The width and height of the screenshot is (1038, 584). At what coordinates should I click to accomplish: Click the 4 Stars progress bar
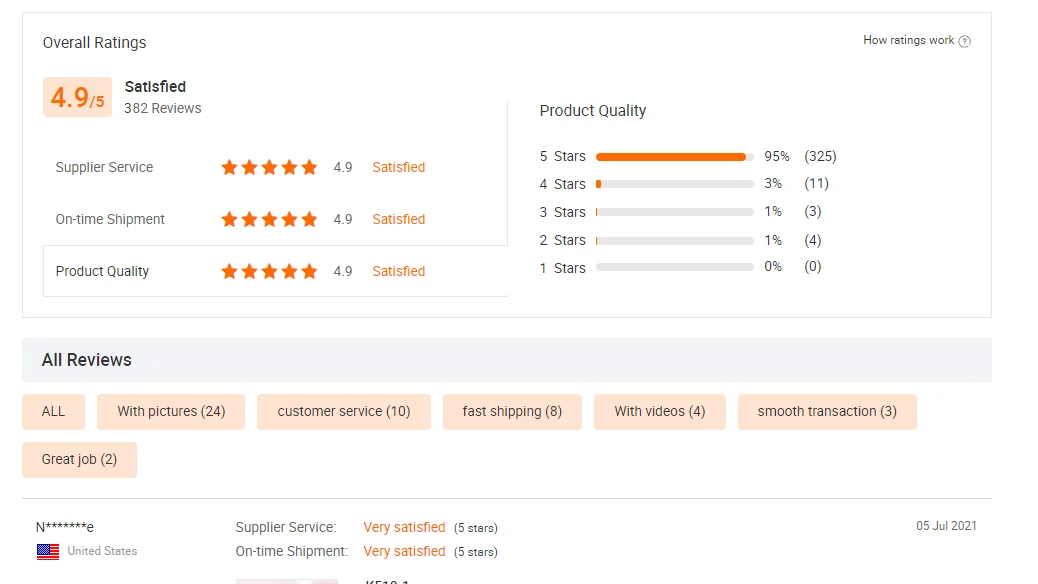click(x=674, y=184)
